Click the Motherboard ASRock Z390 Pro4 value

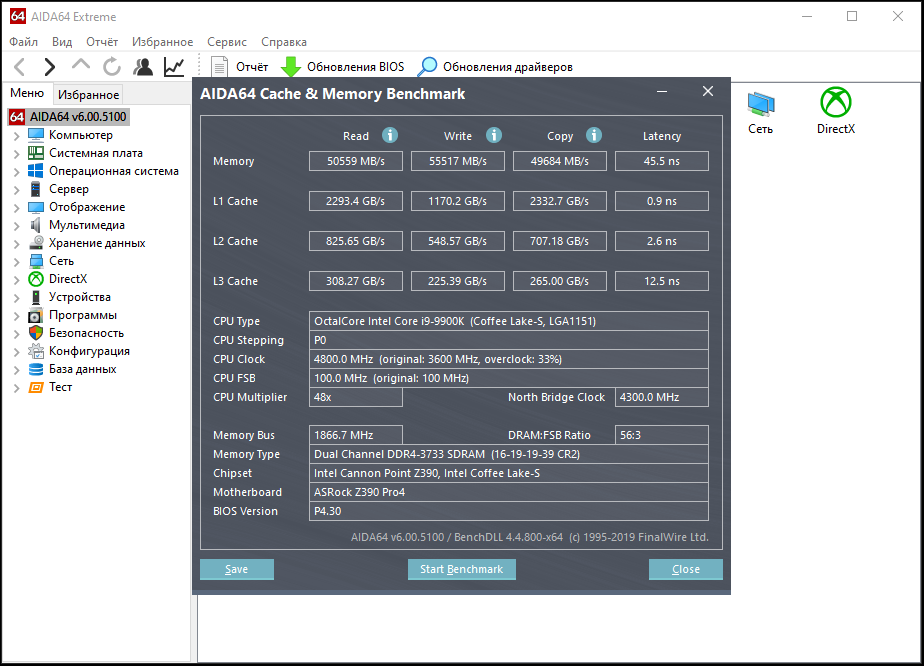509,492
